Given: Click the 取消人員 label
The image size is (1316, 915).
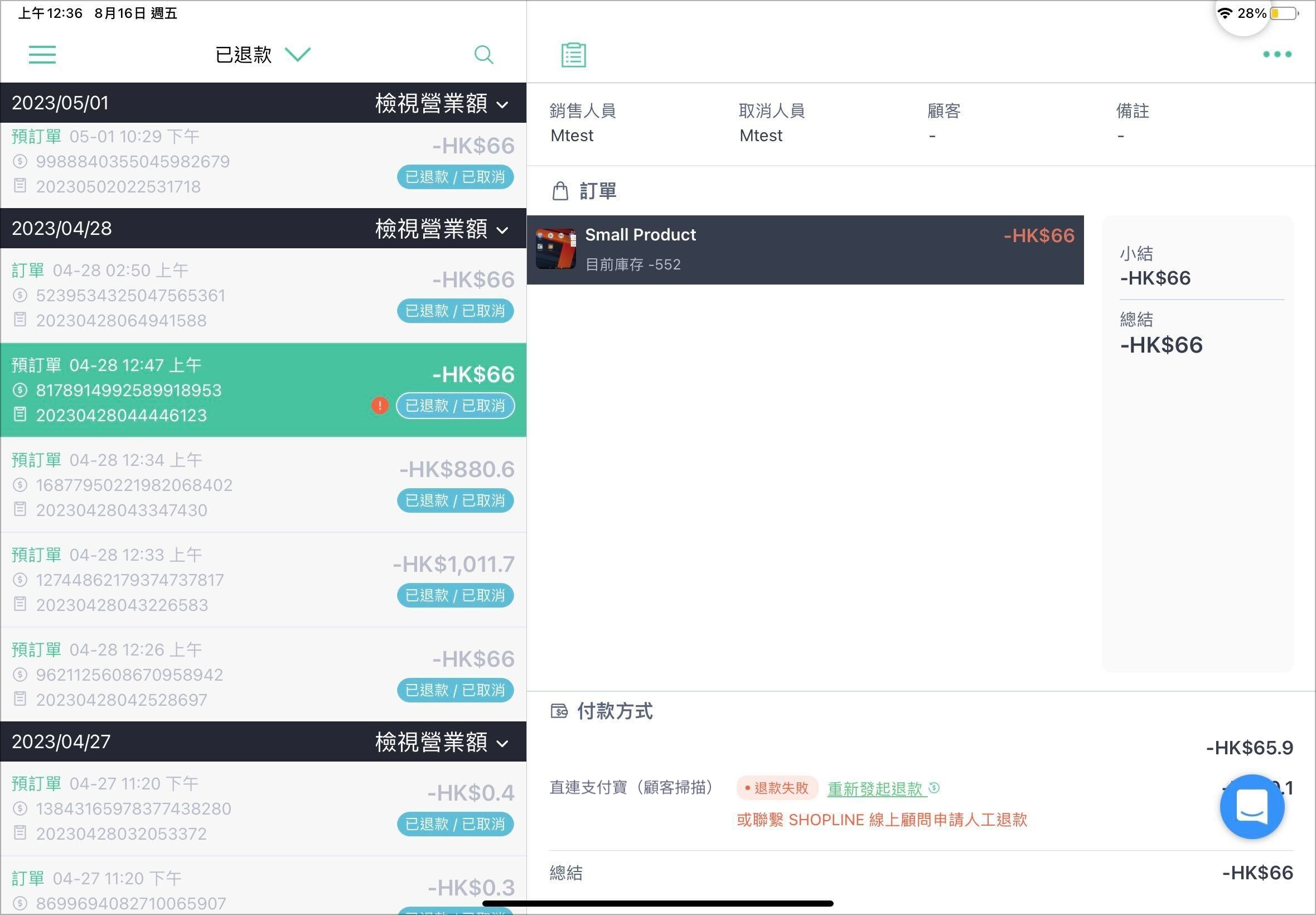Looking at the screenshot, I should coord(772,110).
